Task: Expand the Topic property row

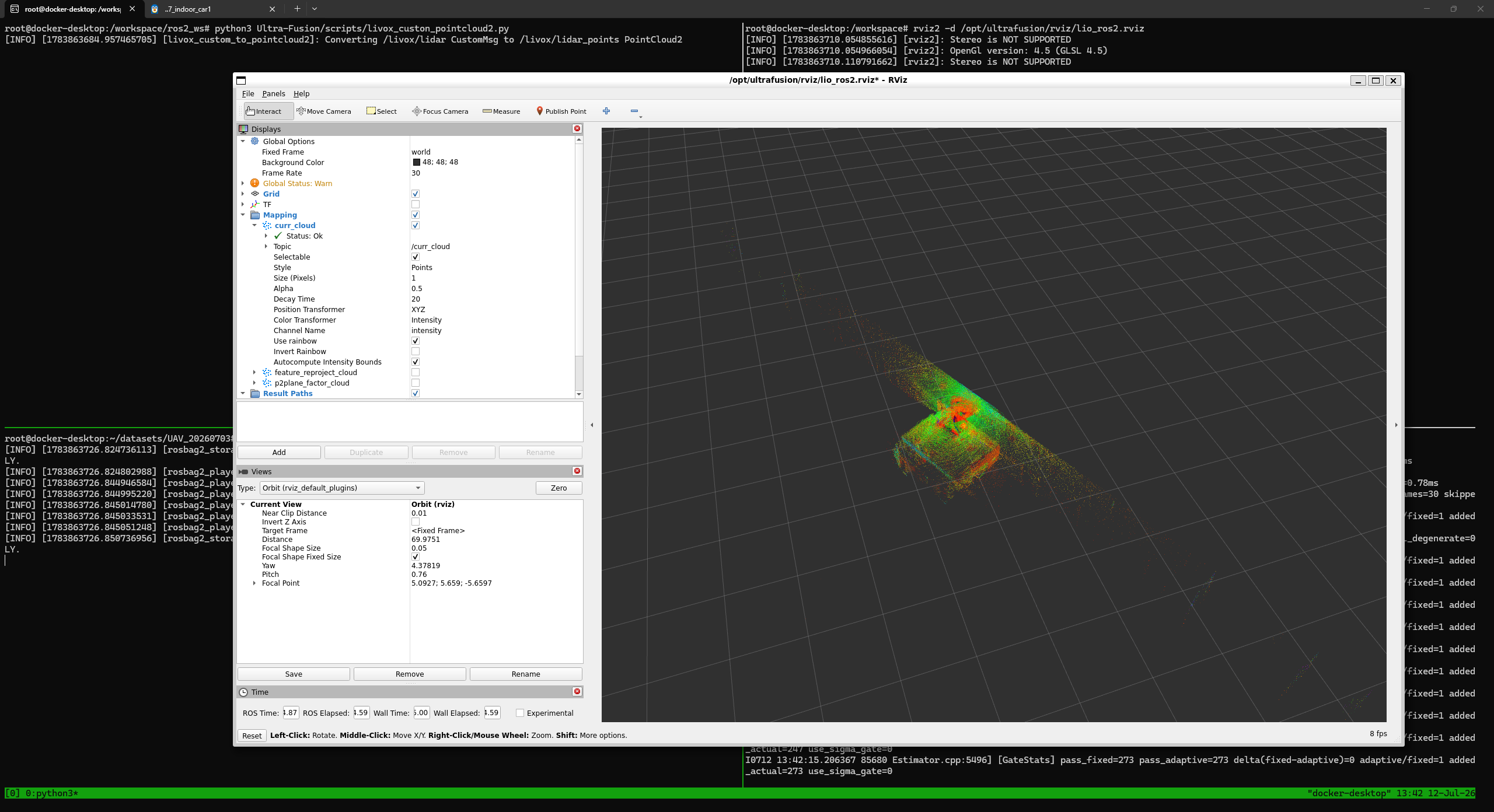Action: [x=266, y=246]
